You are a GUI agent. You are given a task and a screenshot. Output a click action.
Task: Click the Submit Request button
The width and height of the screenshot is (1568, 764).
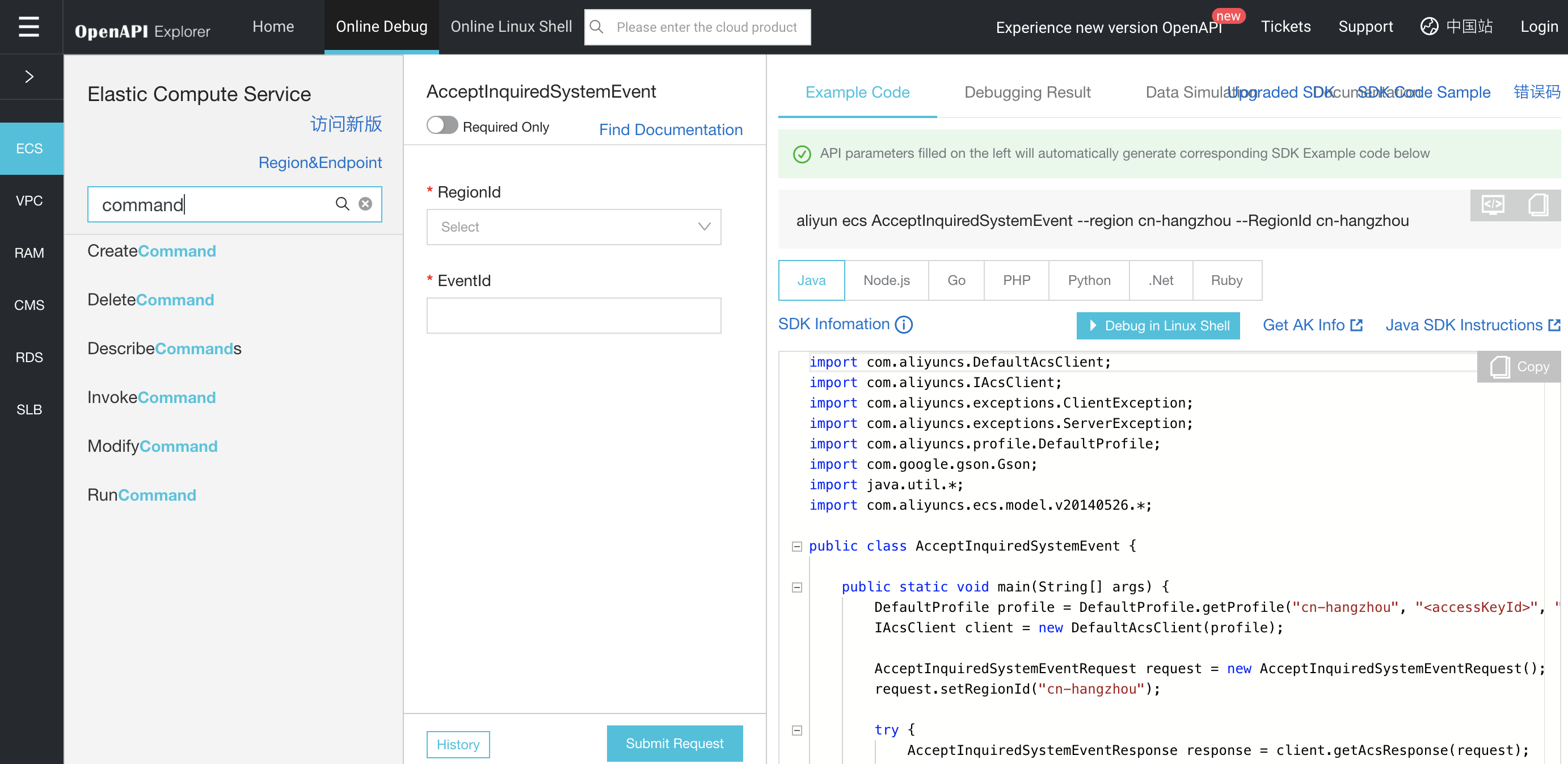click(675, 744)
